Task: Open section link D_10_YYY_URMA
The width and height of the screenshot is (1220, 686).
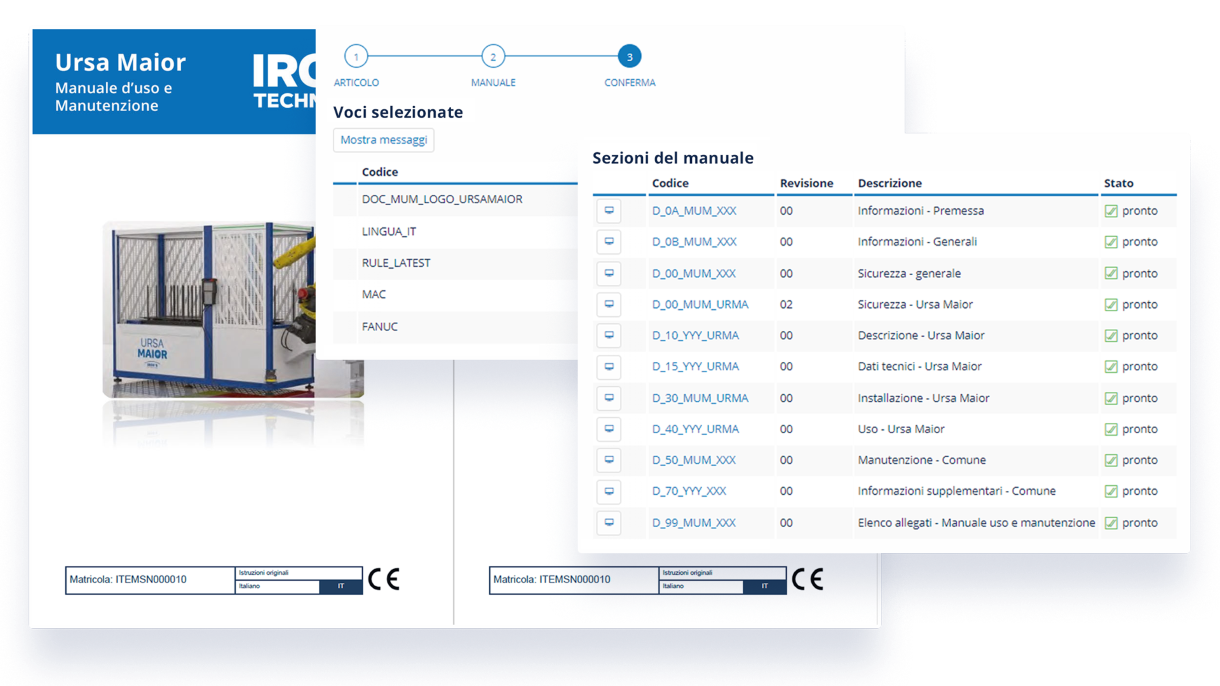Action: 695,335
